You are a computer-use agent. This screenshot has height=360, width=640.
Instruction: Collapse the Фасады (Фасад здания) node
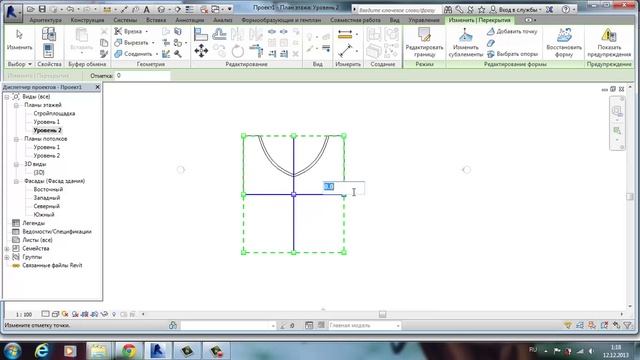(16, 181)
